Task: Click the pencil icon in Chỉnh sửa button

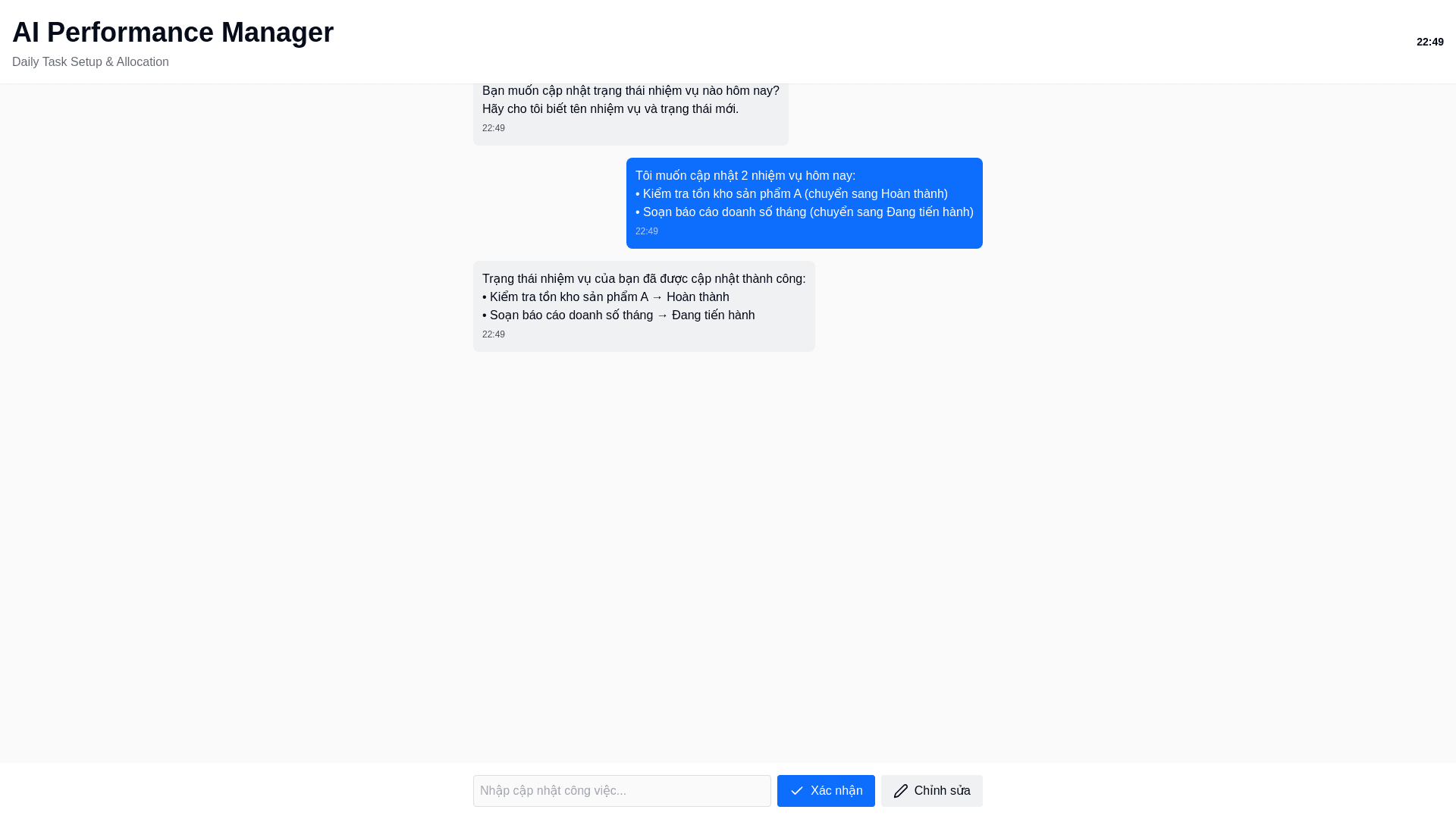Action: click(900, 791)
